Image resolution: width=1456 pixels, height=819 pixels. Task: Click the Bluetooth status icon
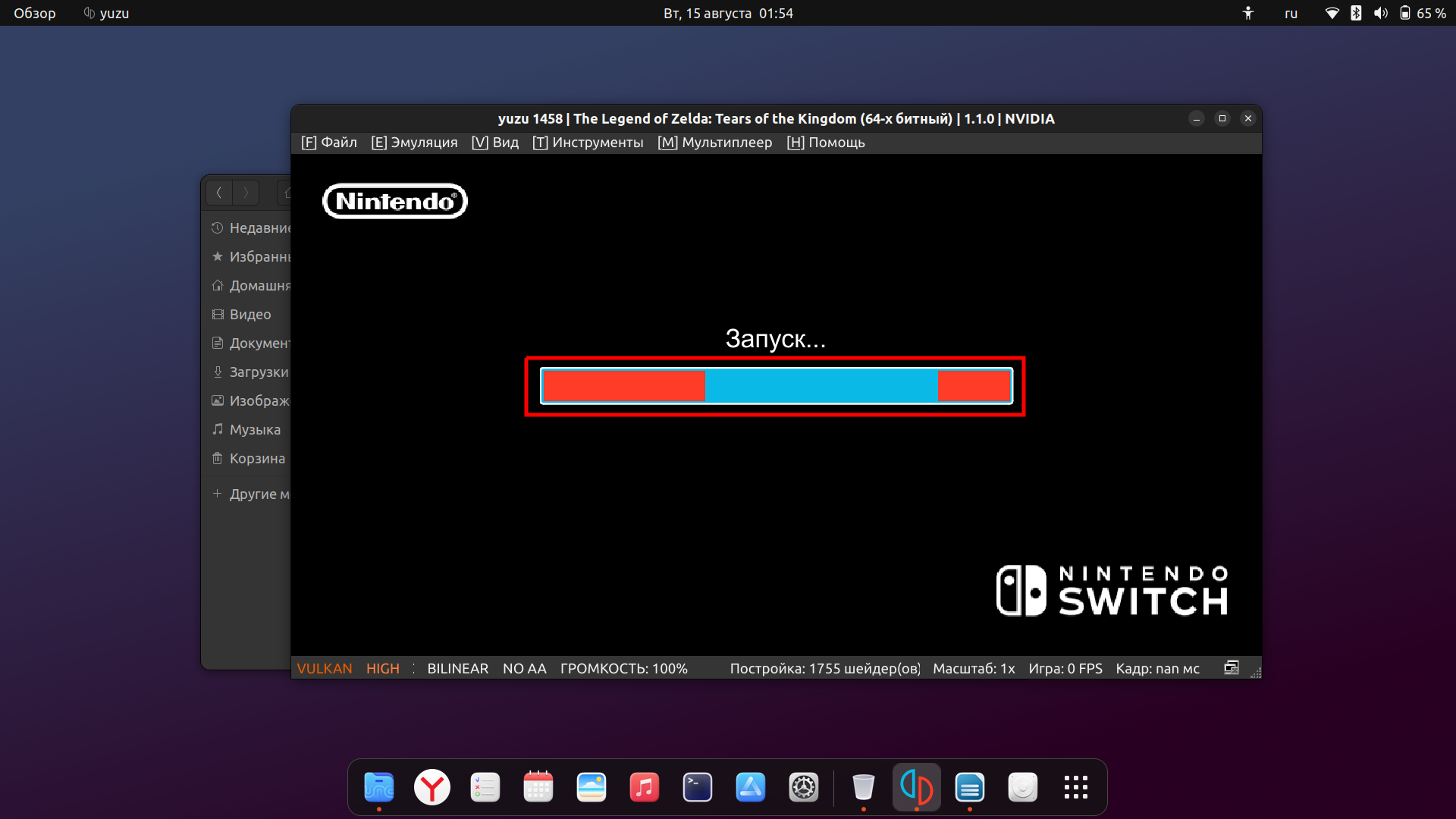(x=1356, y=13)
